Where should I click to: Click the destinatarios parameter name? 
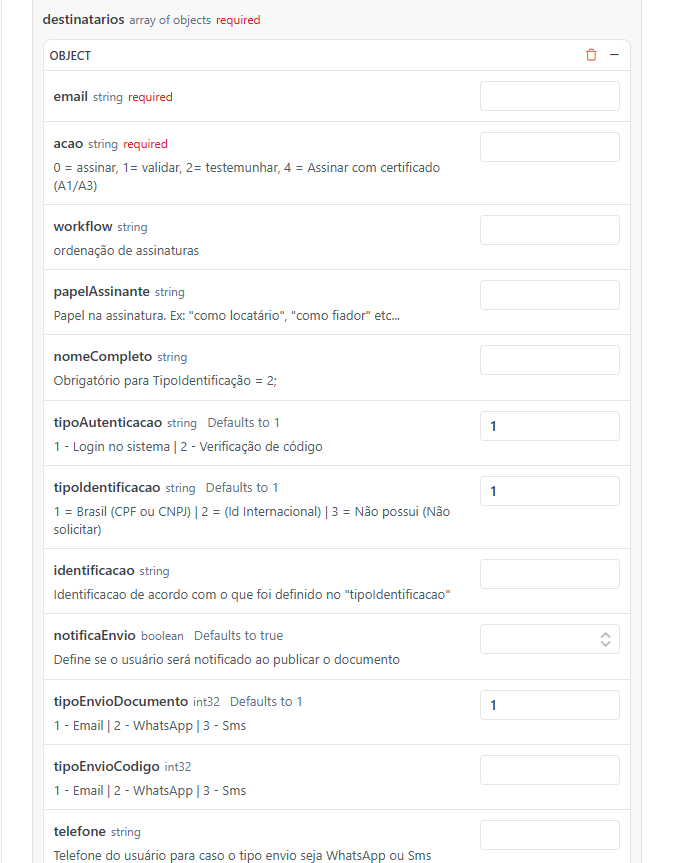[x=84, y=20]
